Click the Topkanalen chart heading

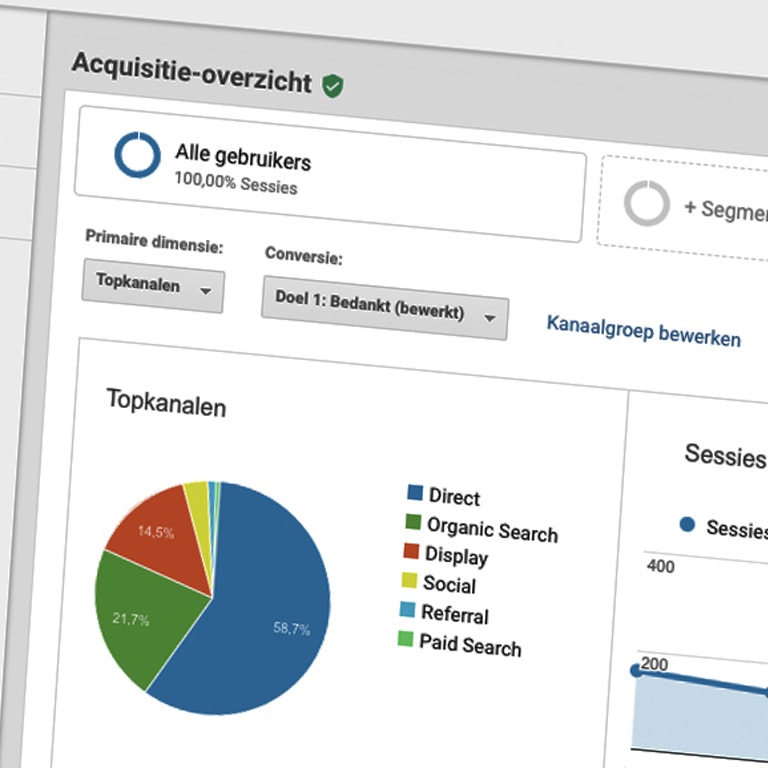click(166, 403)
